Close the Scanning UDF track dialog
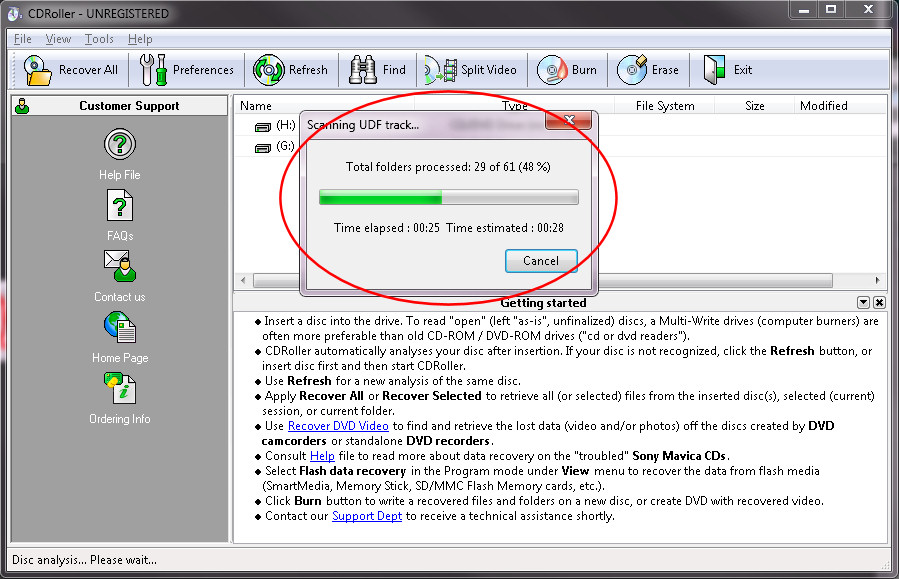Screen dimensions: 899x579 pos(568,120)
